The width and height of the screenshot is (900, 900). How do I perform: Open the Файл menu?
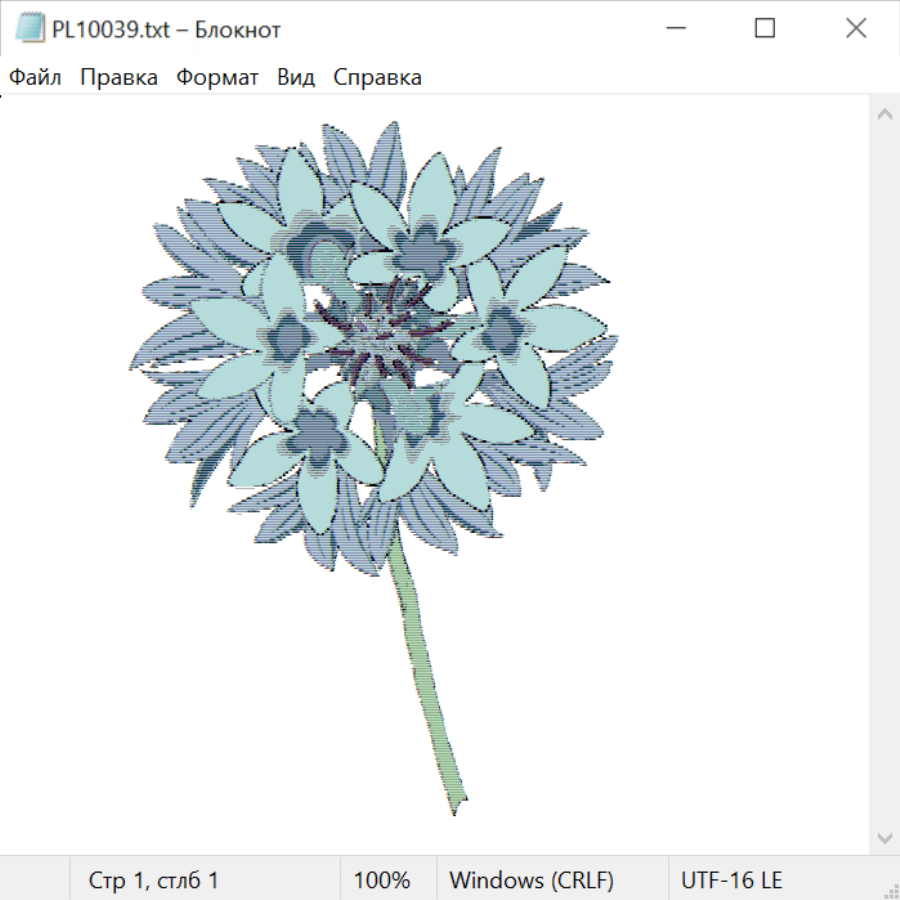35,77
